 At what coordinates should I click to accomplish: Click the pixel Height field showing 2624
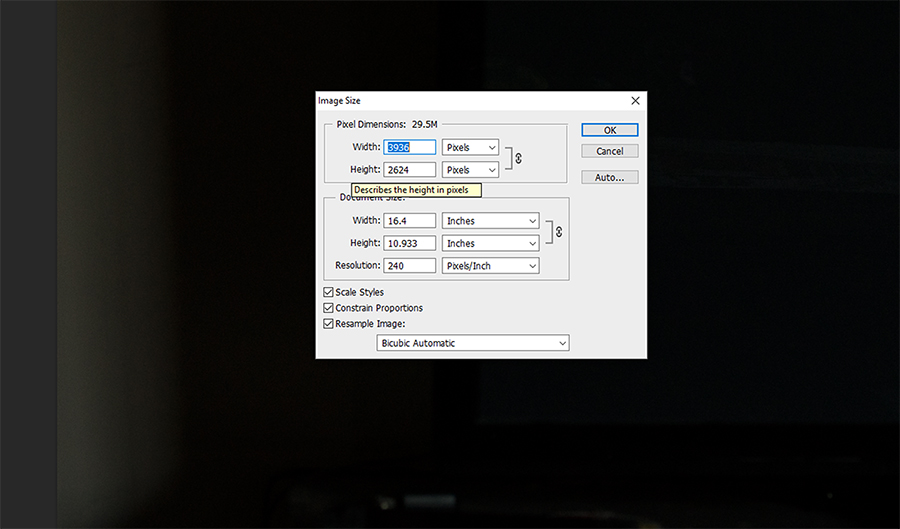(410, 170)
